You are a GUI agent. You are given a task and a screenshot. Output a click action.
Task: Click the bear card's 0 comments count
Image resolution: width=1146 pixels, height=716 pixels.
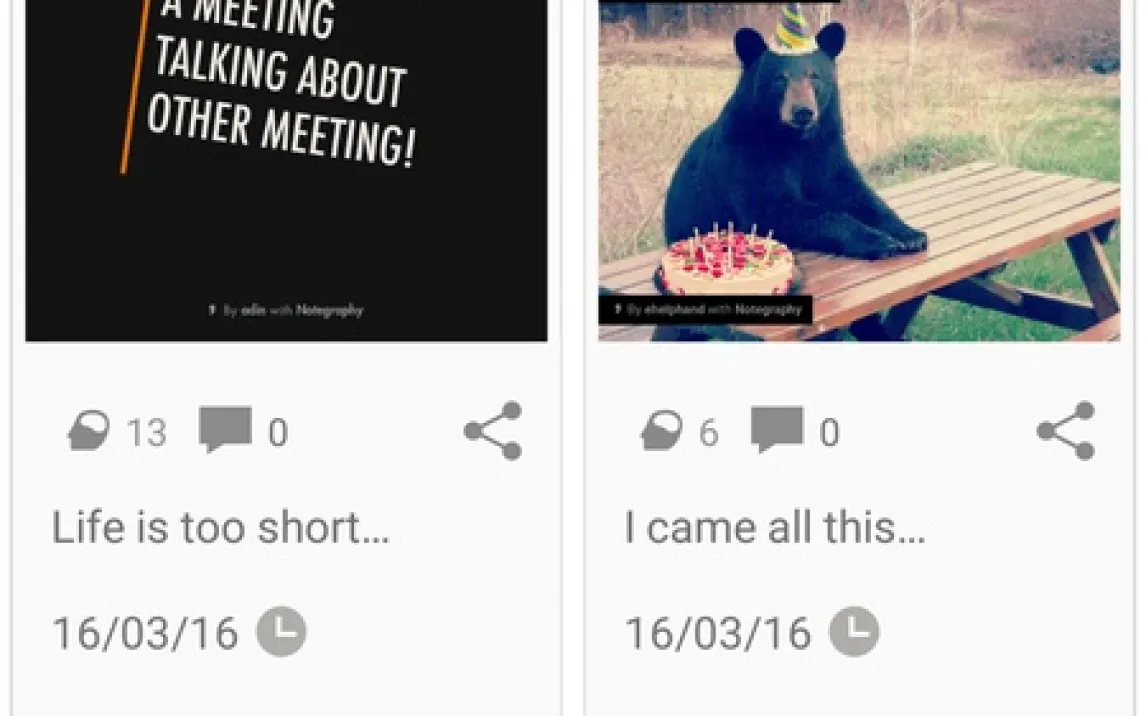coord(830,433)
